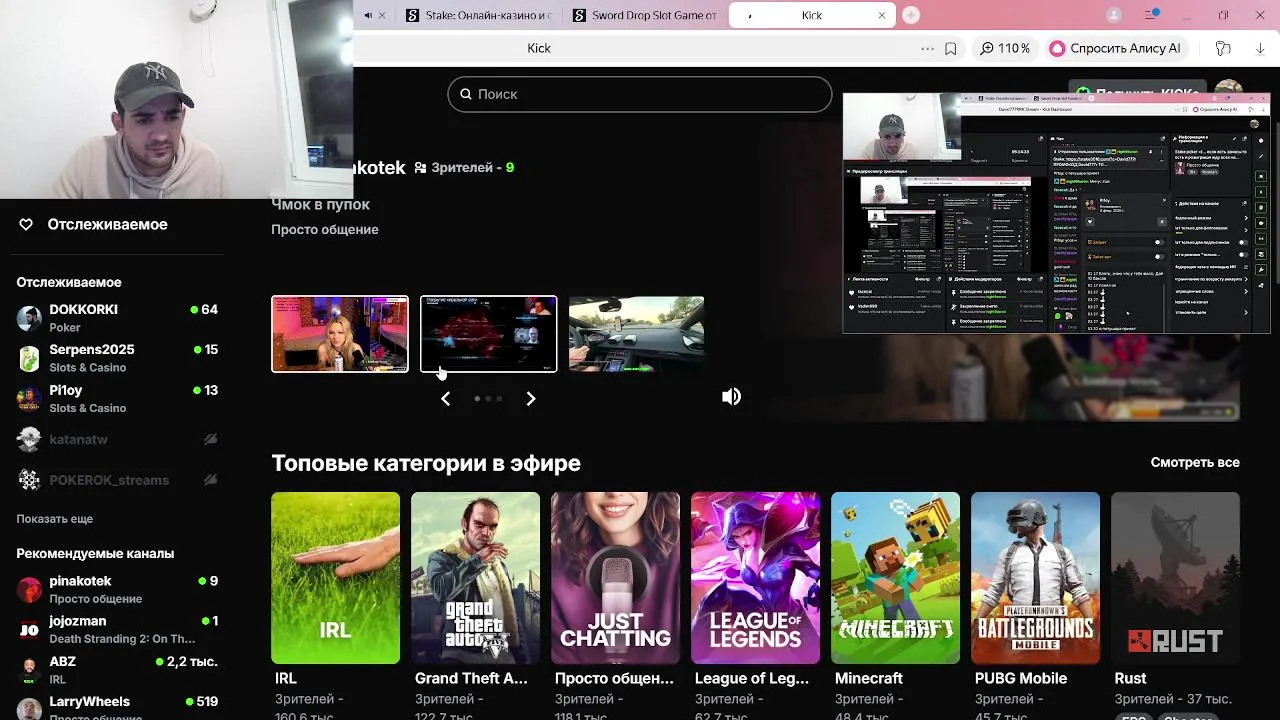Click the Ask Alisa AI button
This screenshot has height=720, width=1280.
click(1115, 48)
